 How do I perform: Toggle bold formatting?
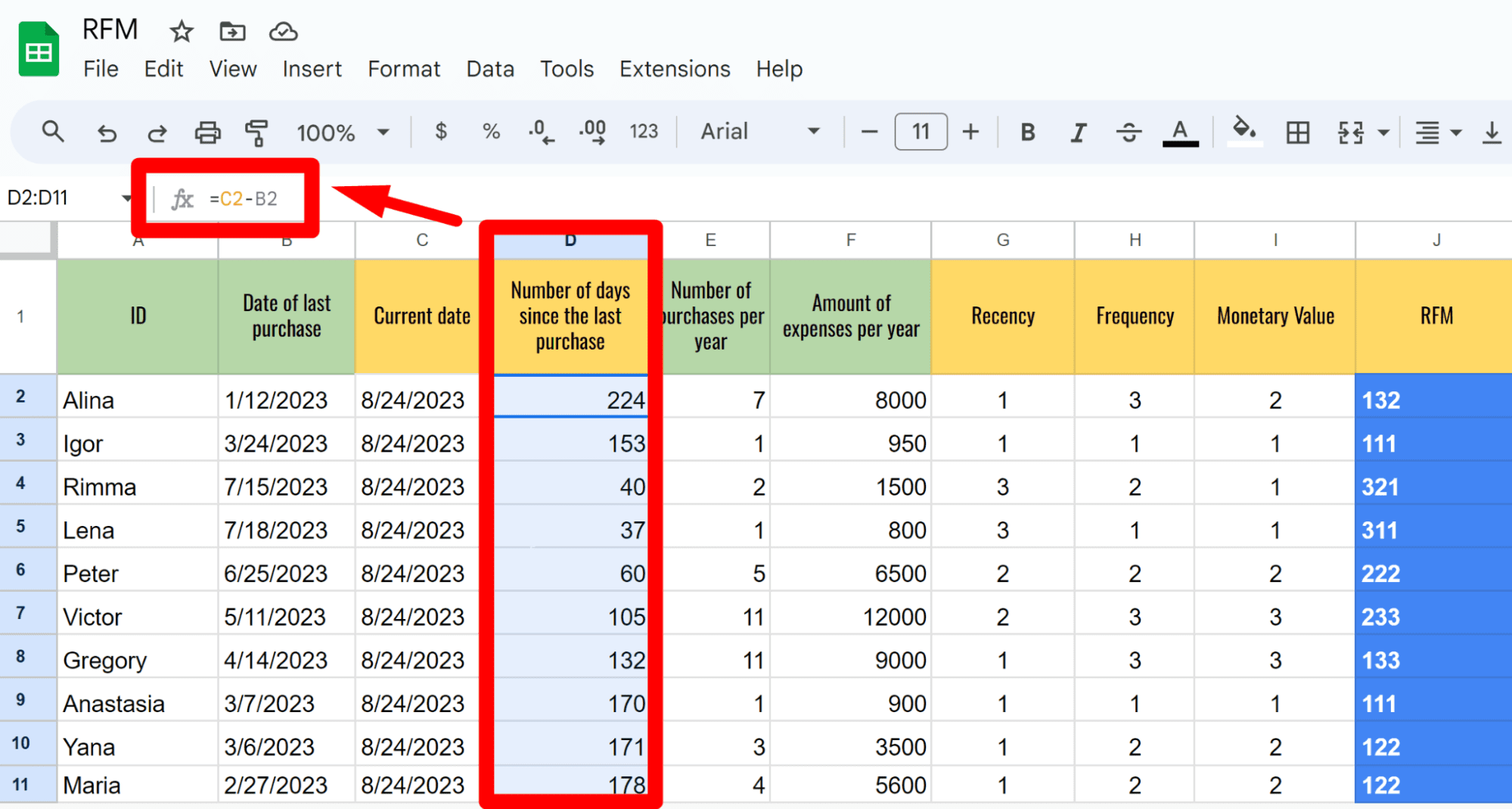[1027, 131]
